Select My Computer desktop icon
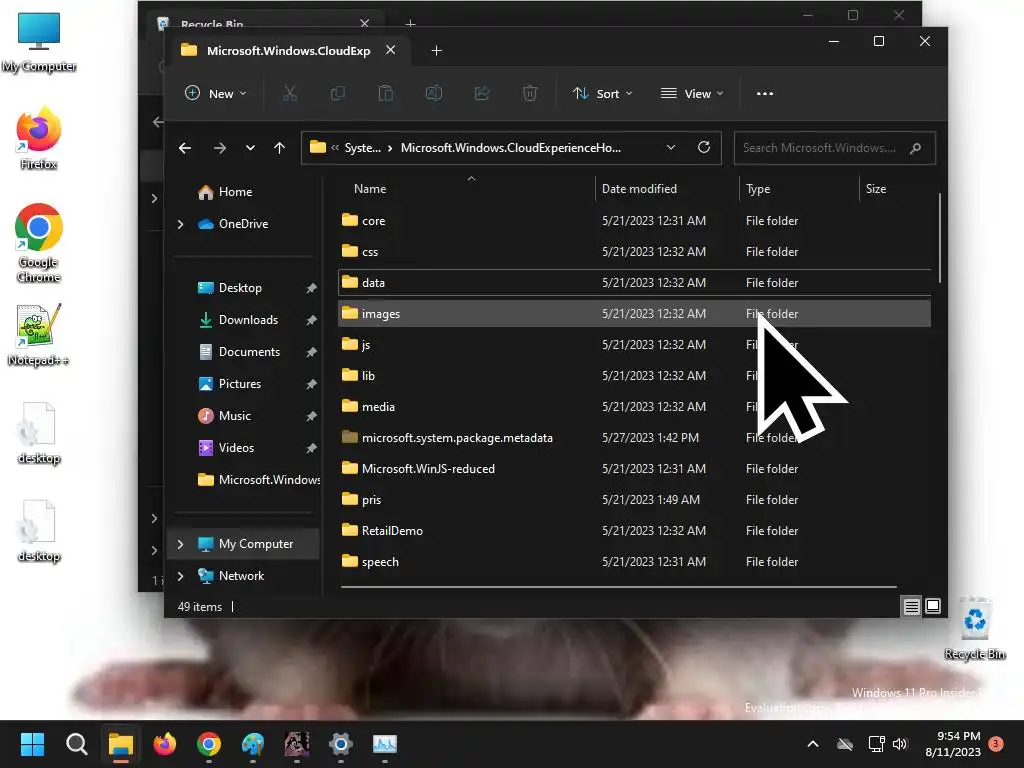 coord(39,42)
